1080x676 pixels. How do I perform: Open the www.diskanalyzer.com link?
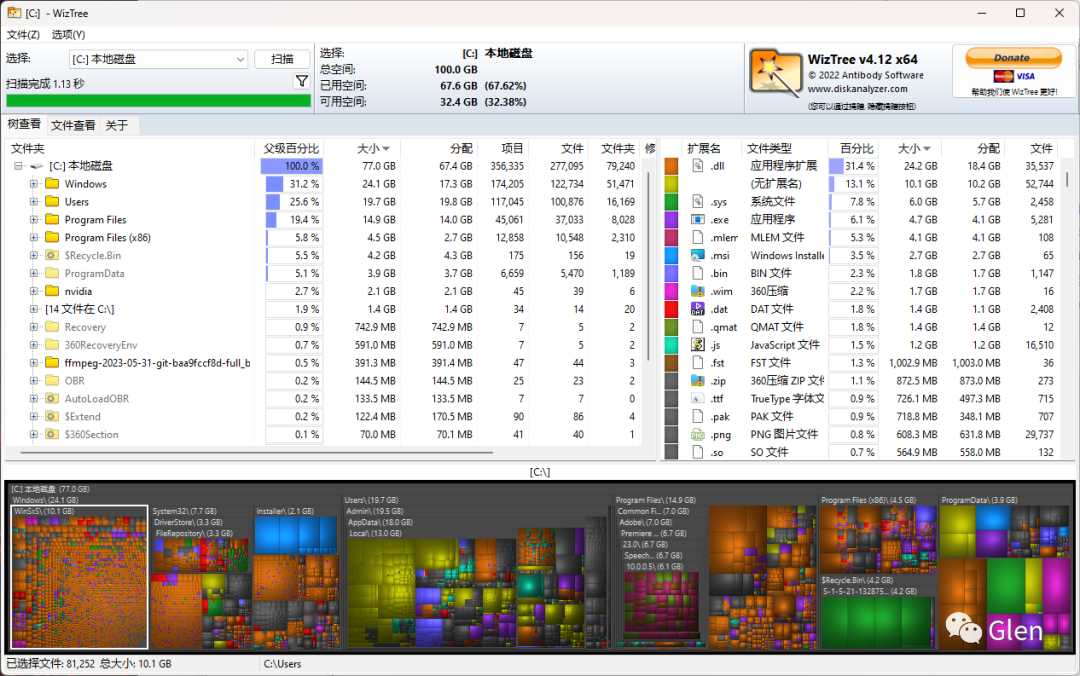[x=858, y=89]
